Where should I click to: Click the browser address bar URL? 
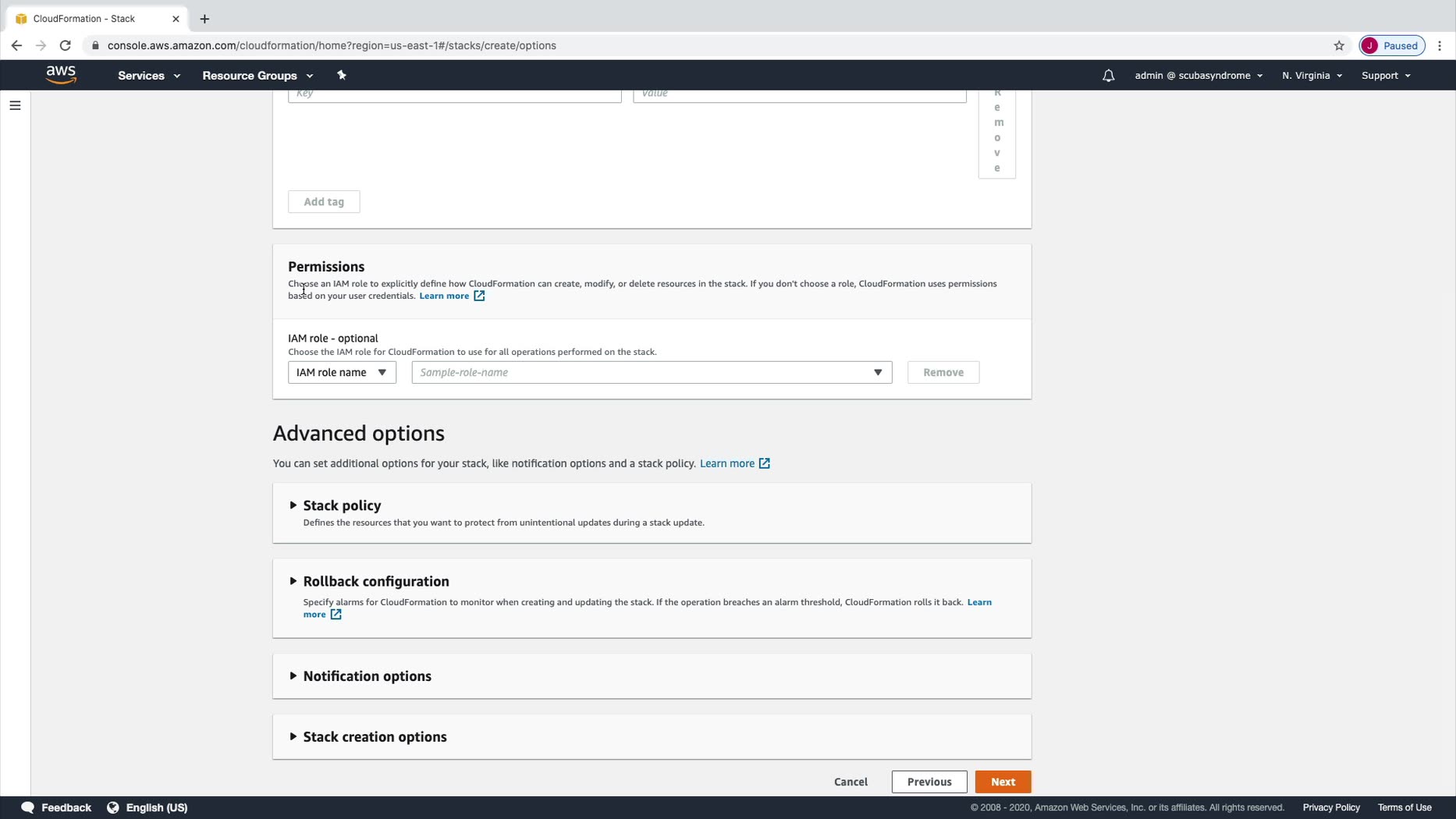pyautogui.click(x=332, y=45)
